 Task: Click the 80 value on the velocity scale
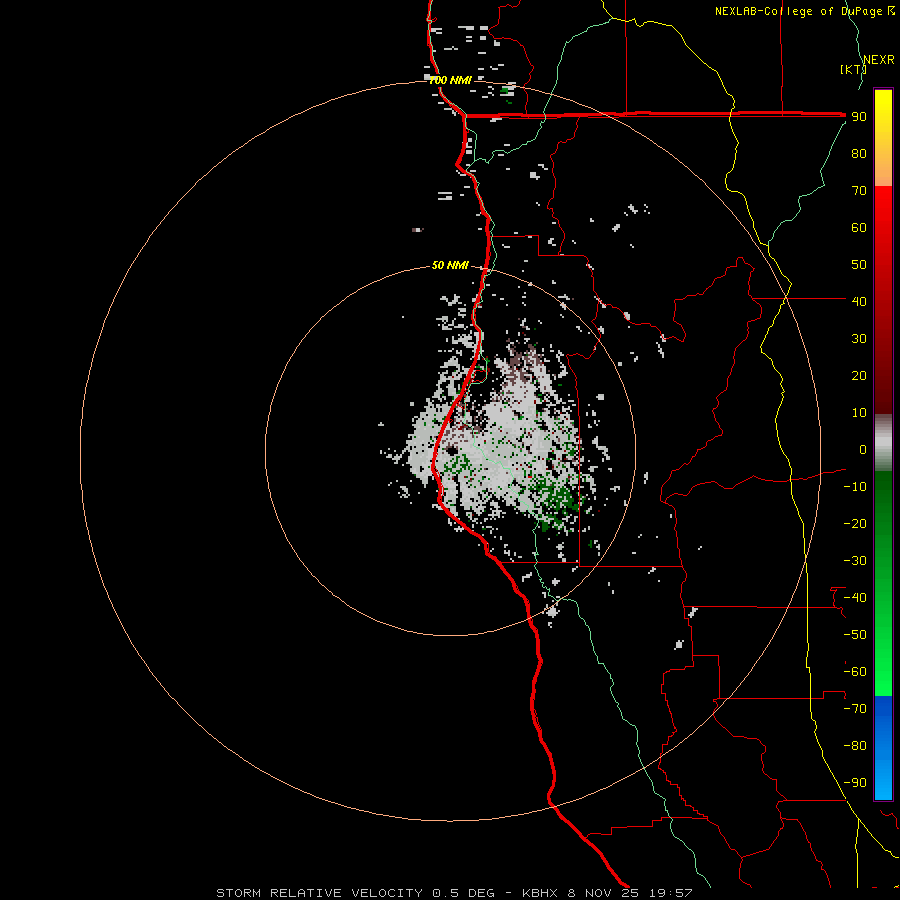click(859, 154)
